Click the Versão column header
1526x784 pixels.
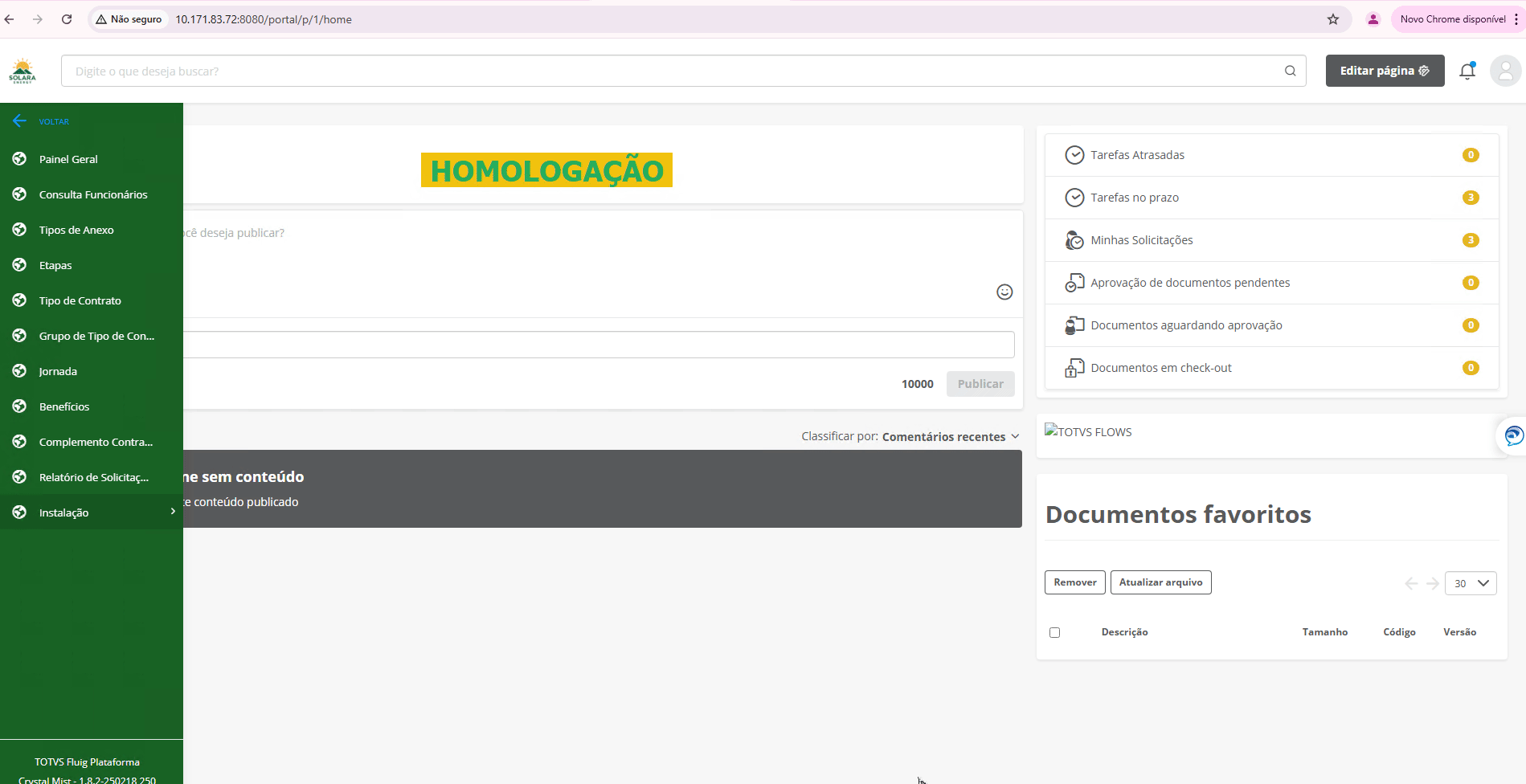pos(1459,632)
